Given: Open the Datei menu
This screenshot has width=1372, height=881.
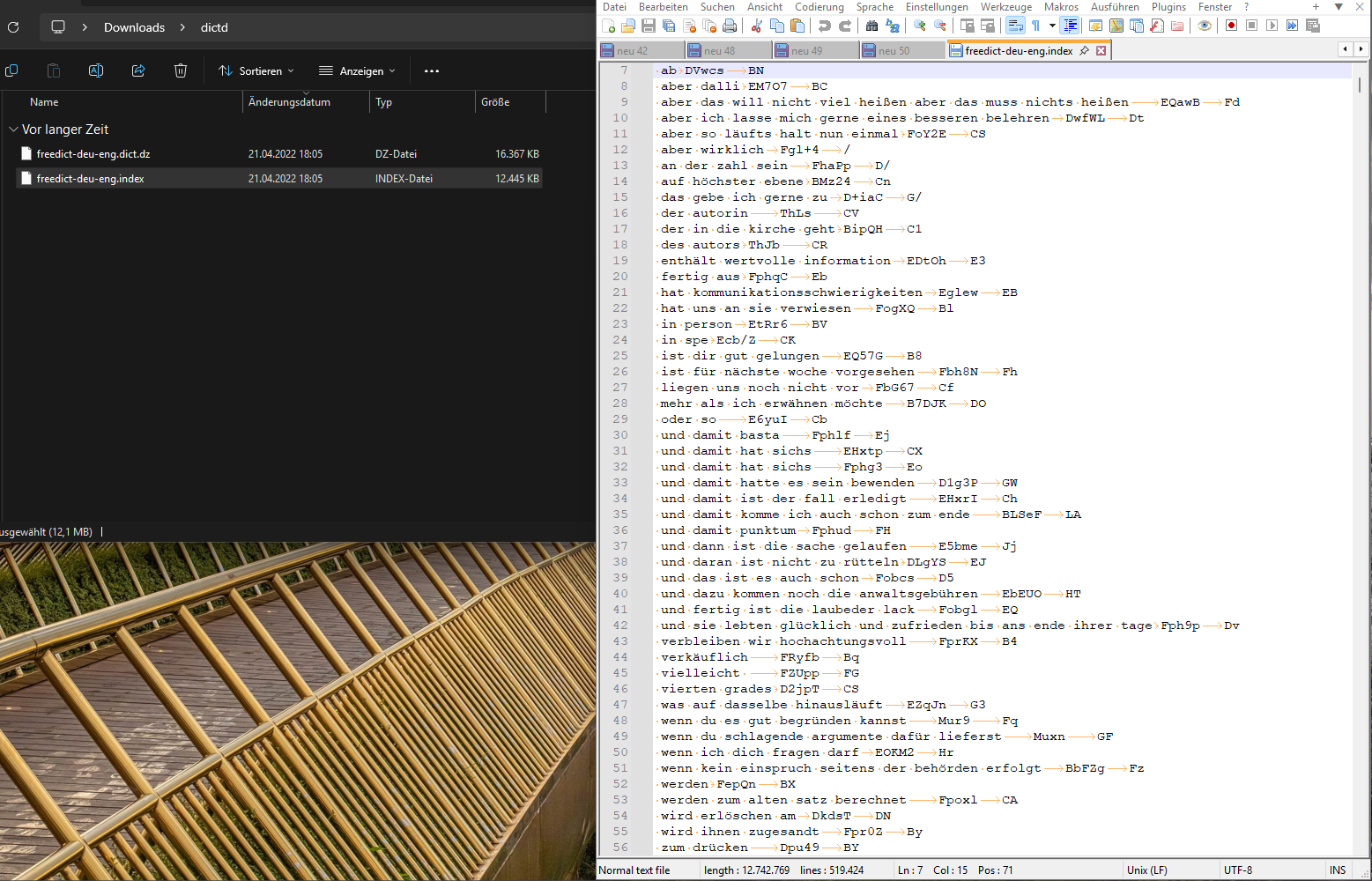Looking at the screenshot, I should 614,7.
